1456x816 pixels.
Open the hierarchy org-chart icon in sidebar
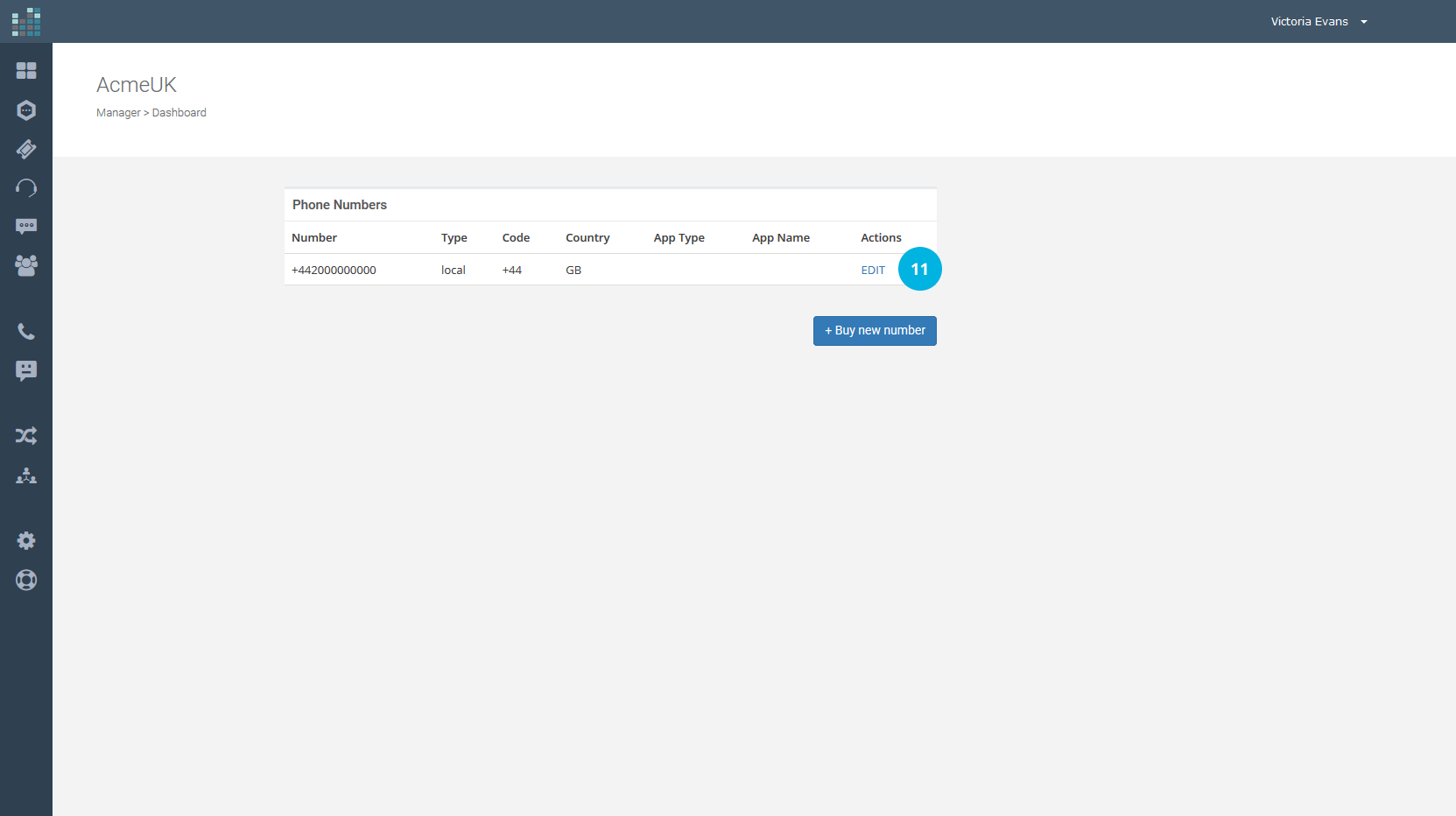tap(26, 475)
